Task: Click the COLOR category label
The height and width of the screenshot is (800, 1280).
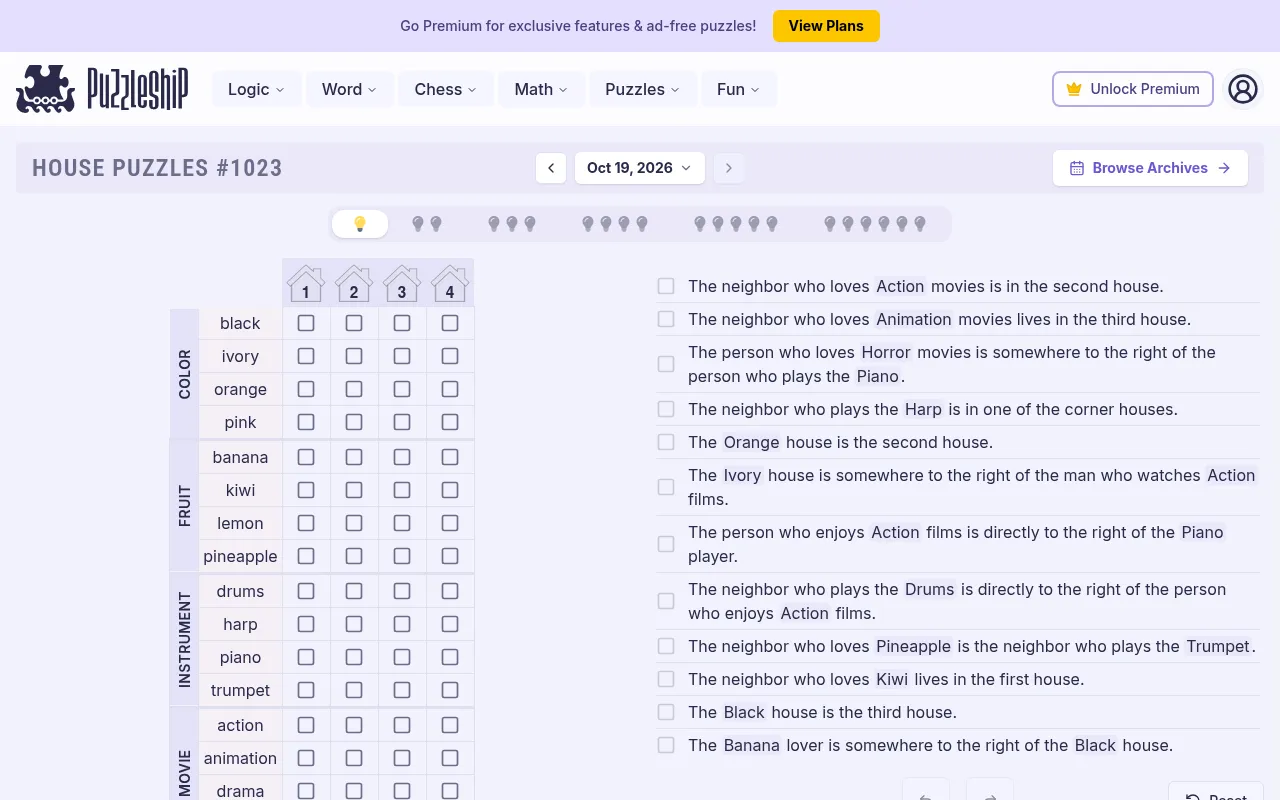Action: 184,374
